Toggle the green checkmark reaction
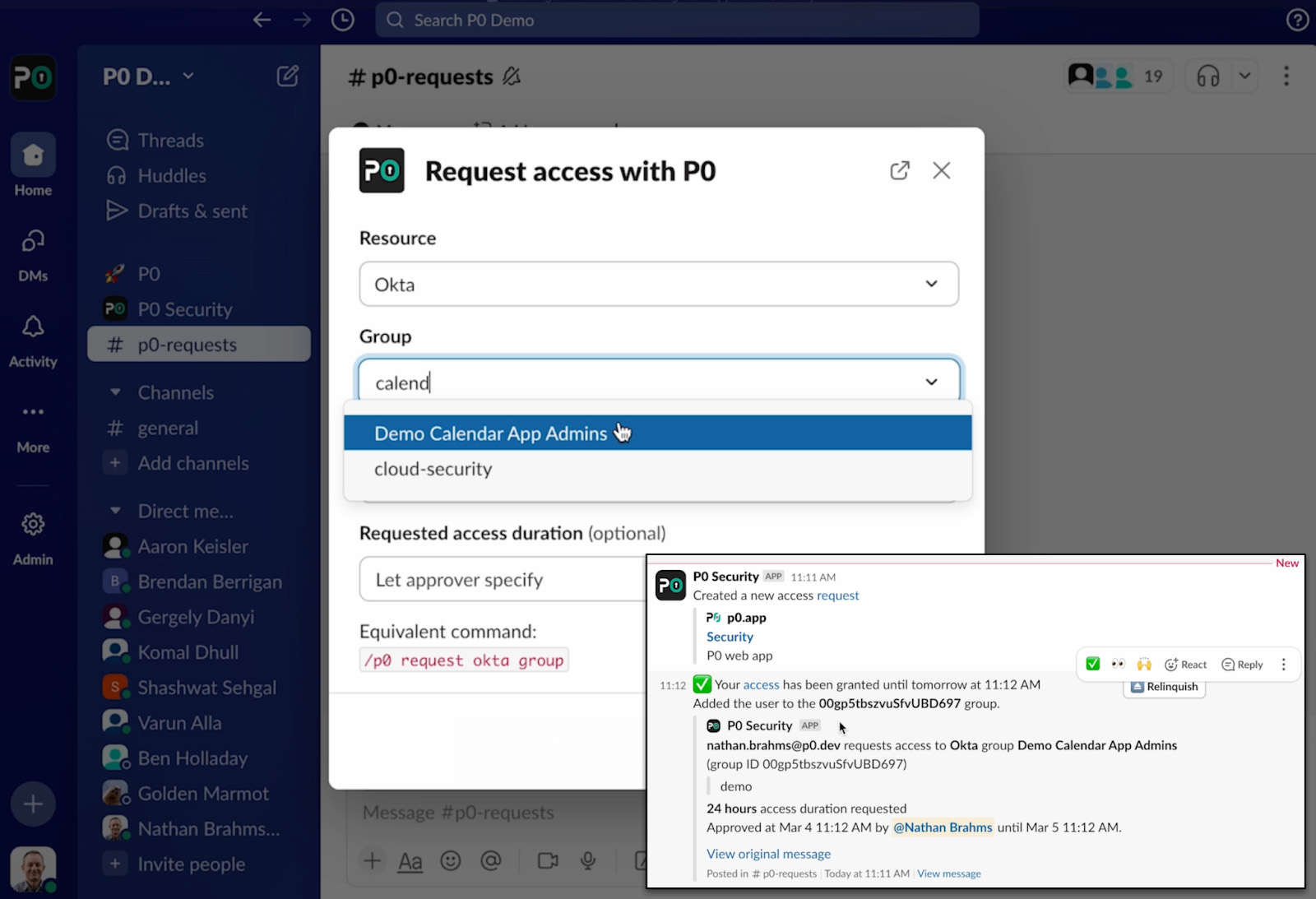 pyautogui.click(x=1092, y=664)
